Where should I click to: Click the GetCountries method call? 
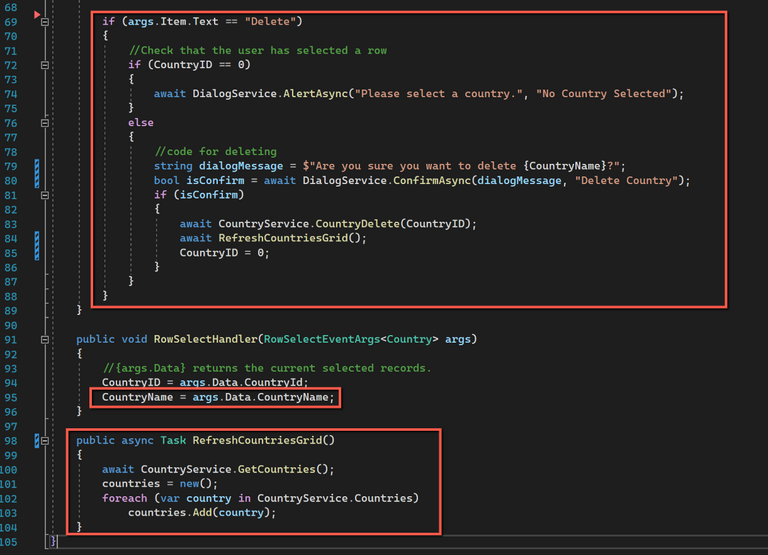(295, 469)
